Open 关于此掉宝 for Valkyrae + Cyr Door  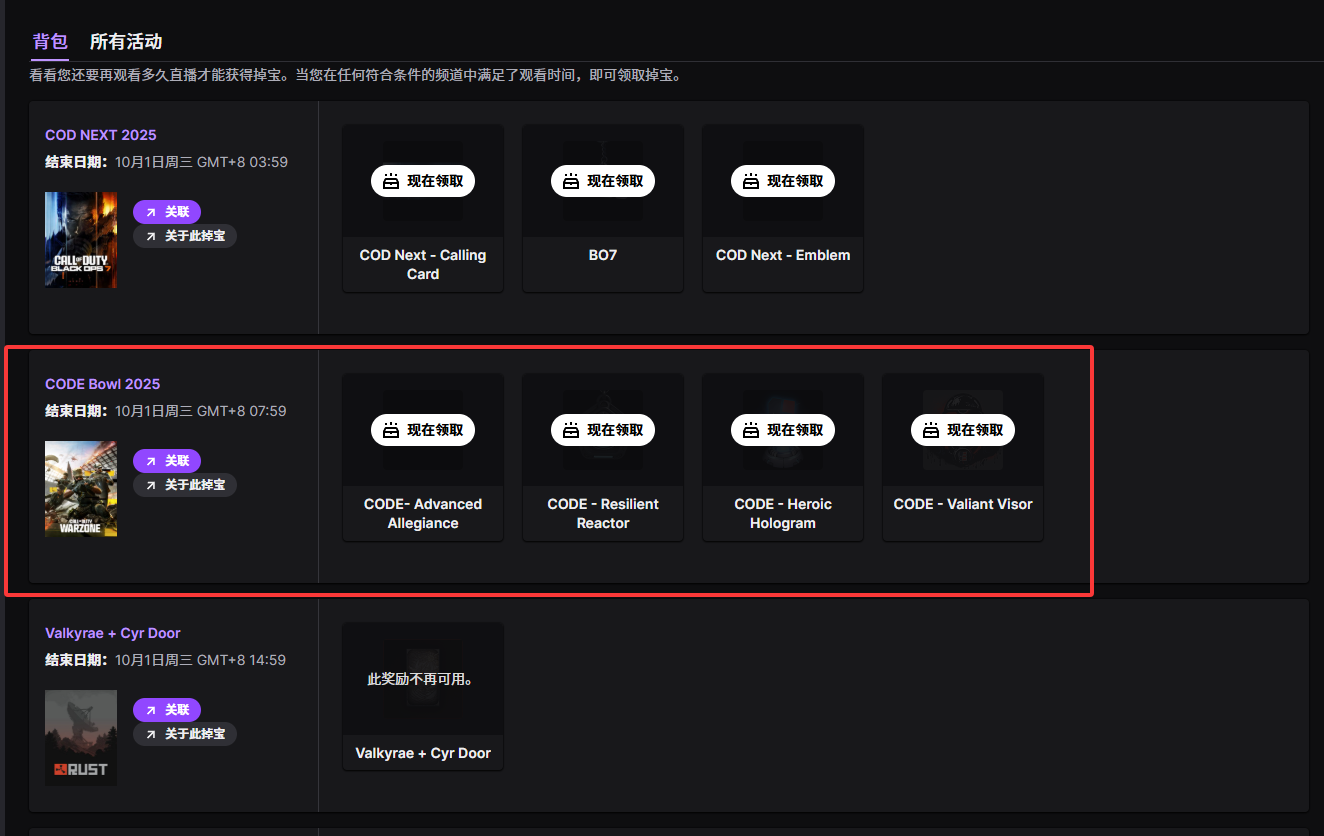pyautogui.click(x=185, y=734)
